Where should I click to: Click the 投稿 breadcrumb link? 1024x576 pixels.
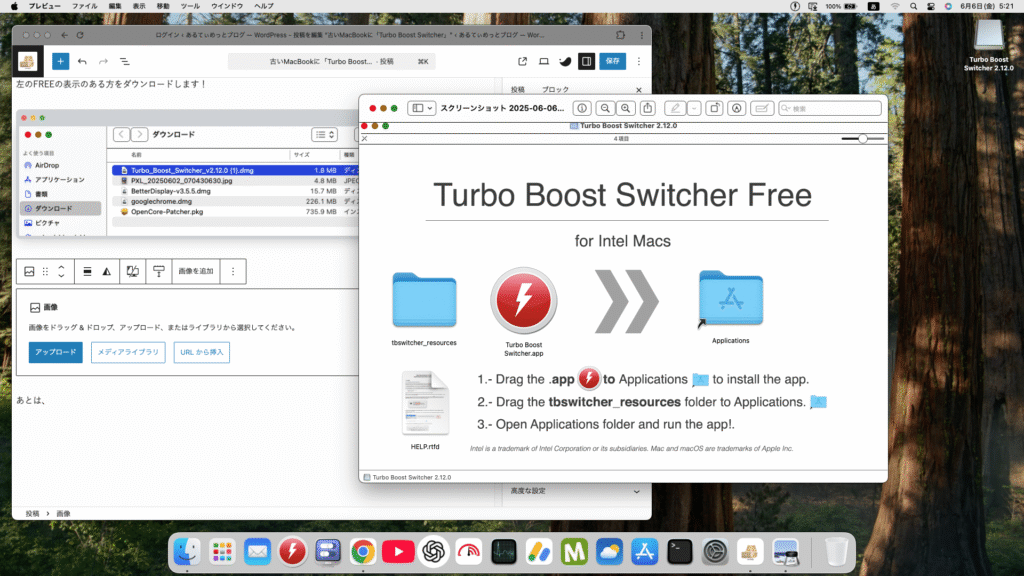pos(32,514)
